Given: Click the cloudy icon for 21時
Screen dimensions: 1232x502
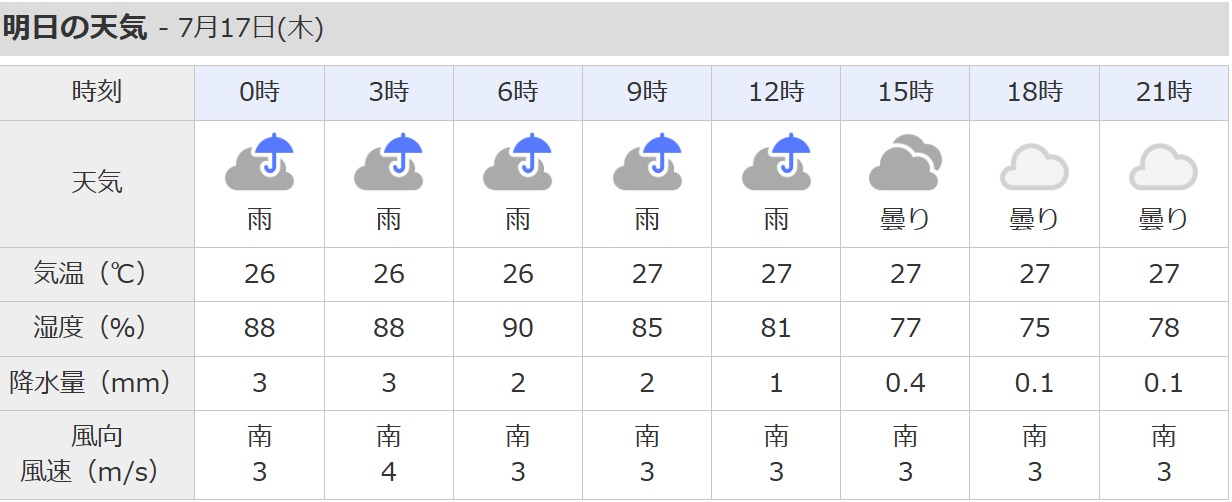Looking at the screenshot, I should coord(1163,167).
